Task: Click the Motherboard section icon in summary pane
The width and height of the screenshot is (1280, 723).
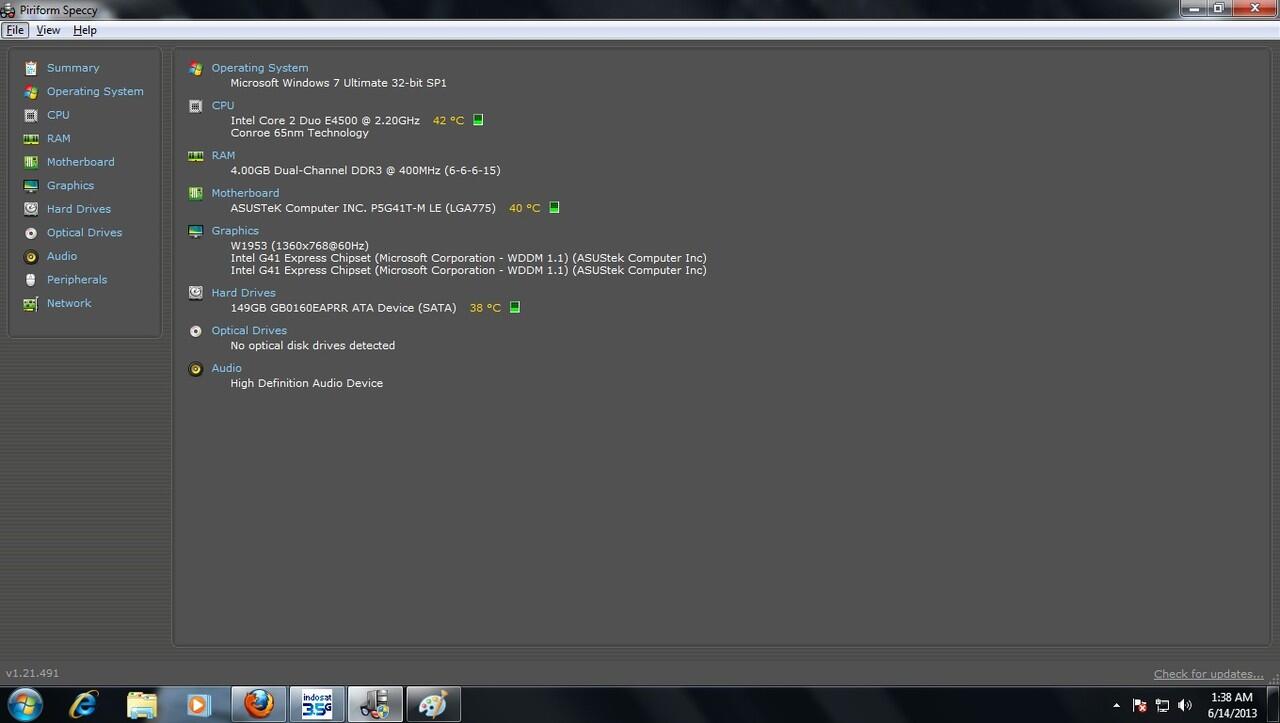Action: (196, 193)
